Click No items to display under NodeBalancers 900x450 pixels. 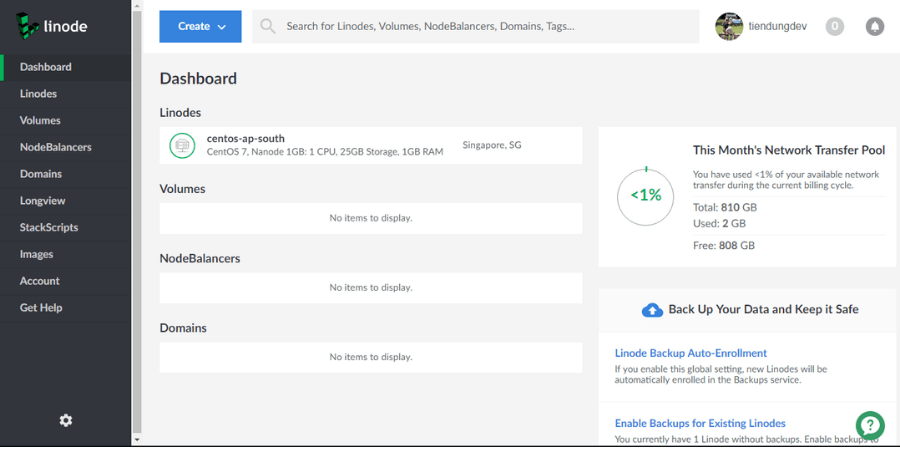(371, 288)
